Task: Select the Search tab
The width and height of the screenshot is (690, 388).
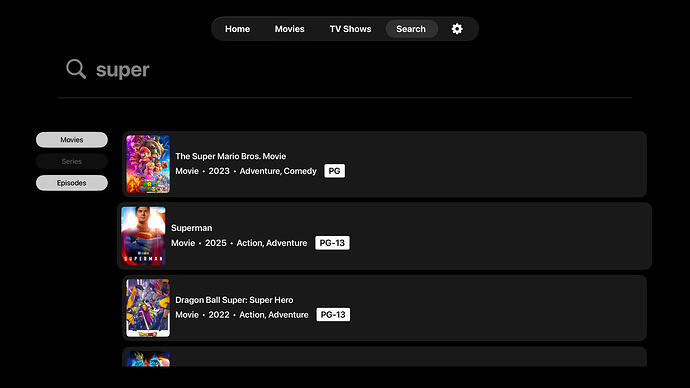Action: (x=411, y=29)
